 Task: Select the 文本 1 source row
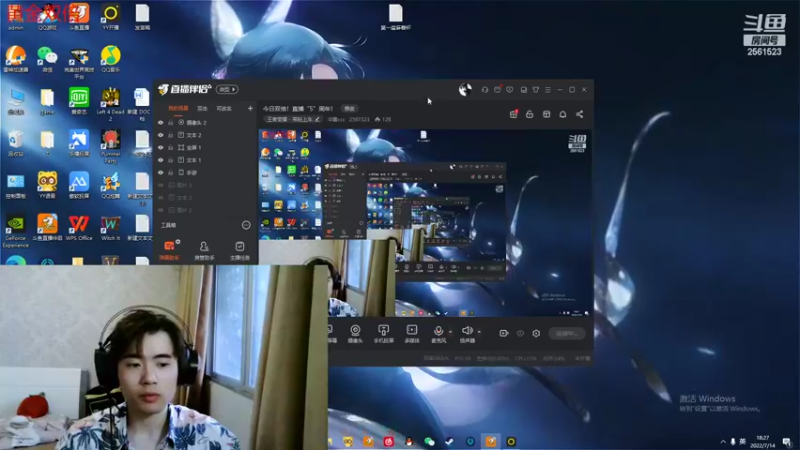pyautogui.click(x=206, y=160)
